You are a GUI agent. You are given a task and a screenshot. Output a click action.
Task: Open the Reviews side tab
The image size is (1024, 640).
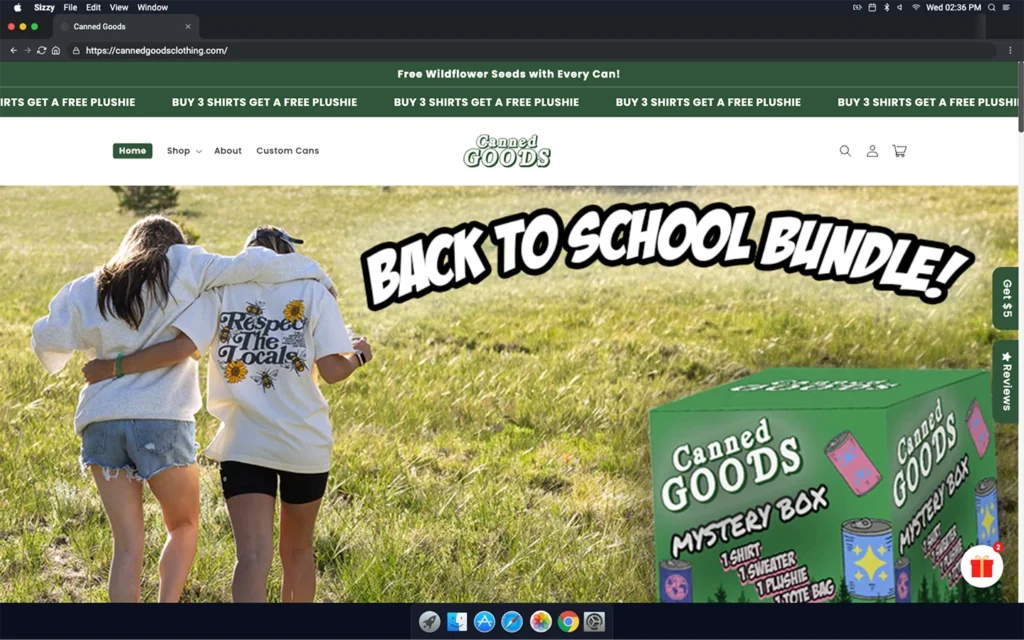1006,380
